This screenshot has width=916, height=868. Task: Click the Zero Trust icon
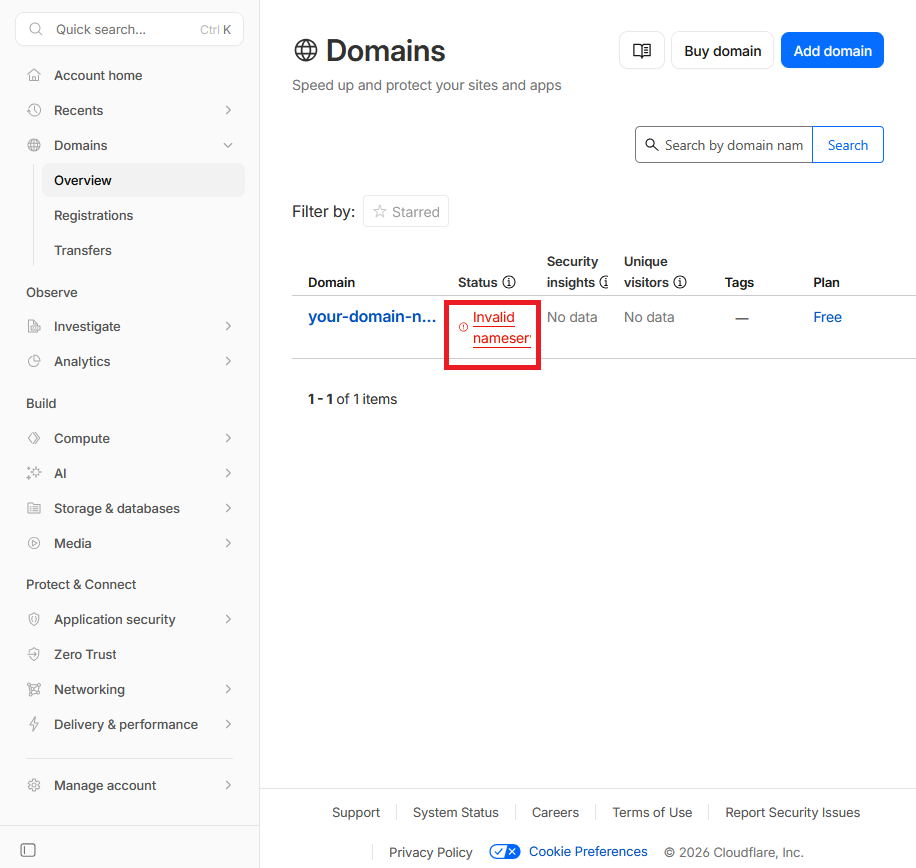coord(34,654)
